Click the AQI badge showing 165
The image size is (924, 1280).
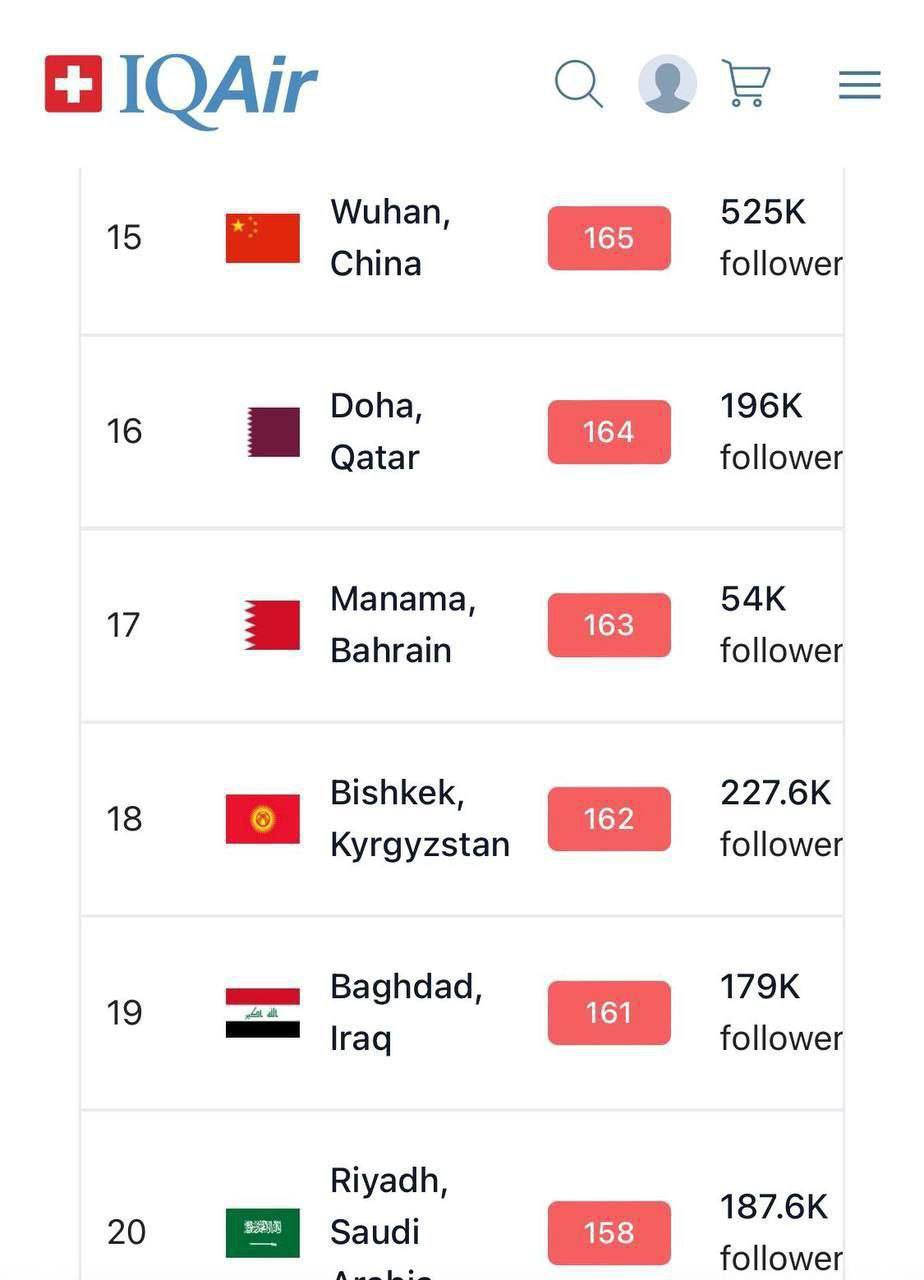pos(608,238)
